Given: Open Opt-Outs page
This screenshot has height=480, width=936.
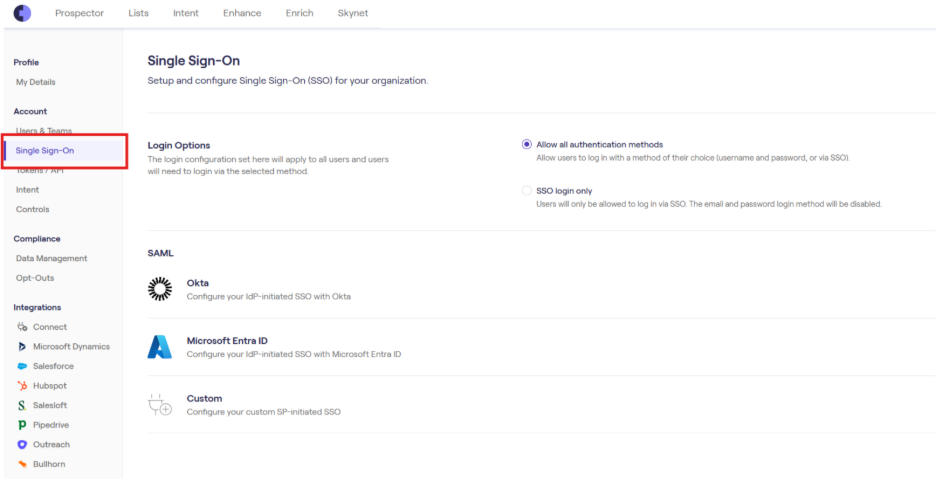Looking at the screenshot, I should (x=35, y=278).
